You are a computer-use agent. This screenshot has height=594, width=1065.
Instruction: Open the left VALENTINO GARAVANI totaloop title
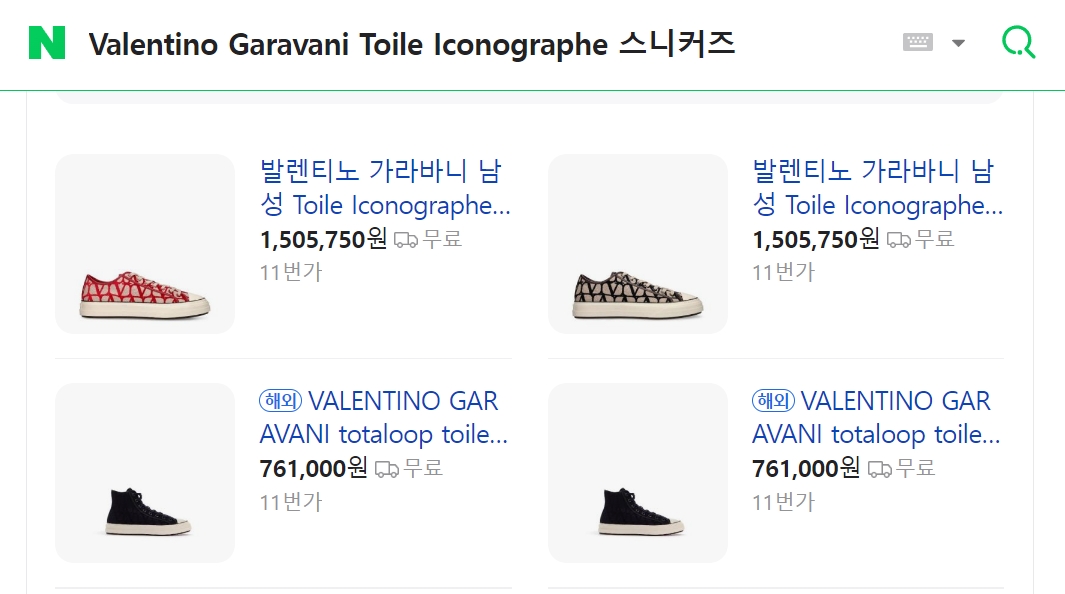pos(385,418)
